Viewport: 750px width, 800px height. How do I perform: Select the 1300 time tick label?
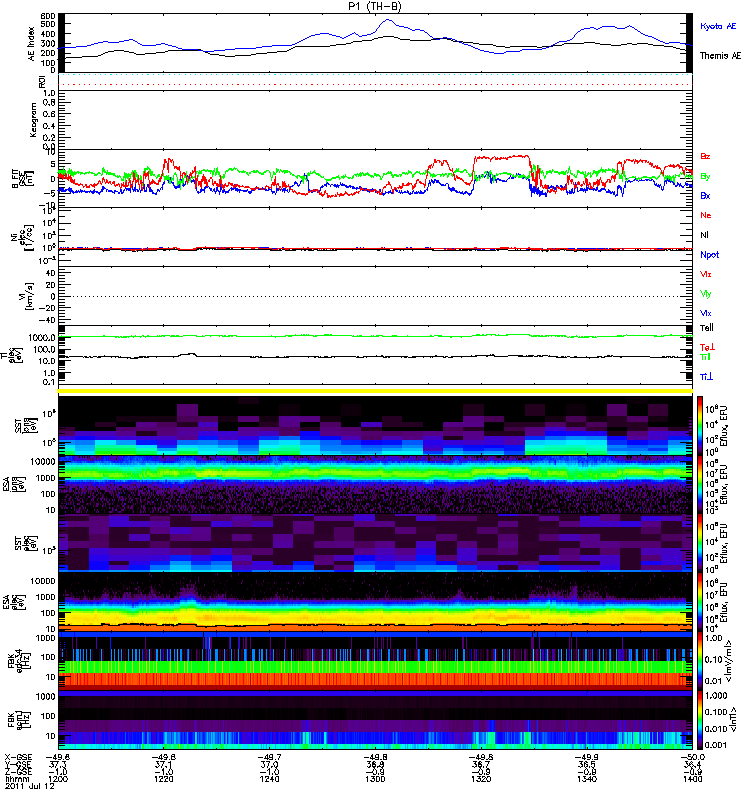tap(375, 779)
